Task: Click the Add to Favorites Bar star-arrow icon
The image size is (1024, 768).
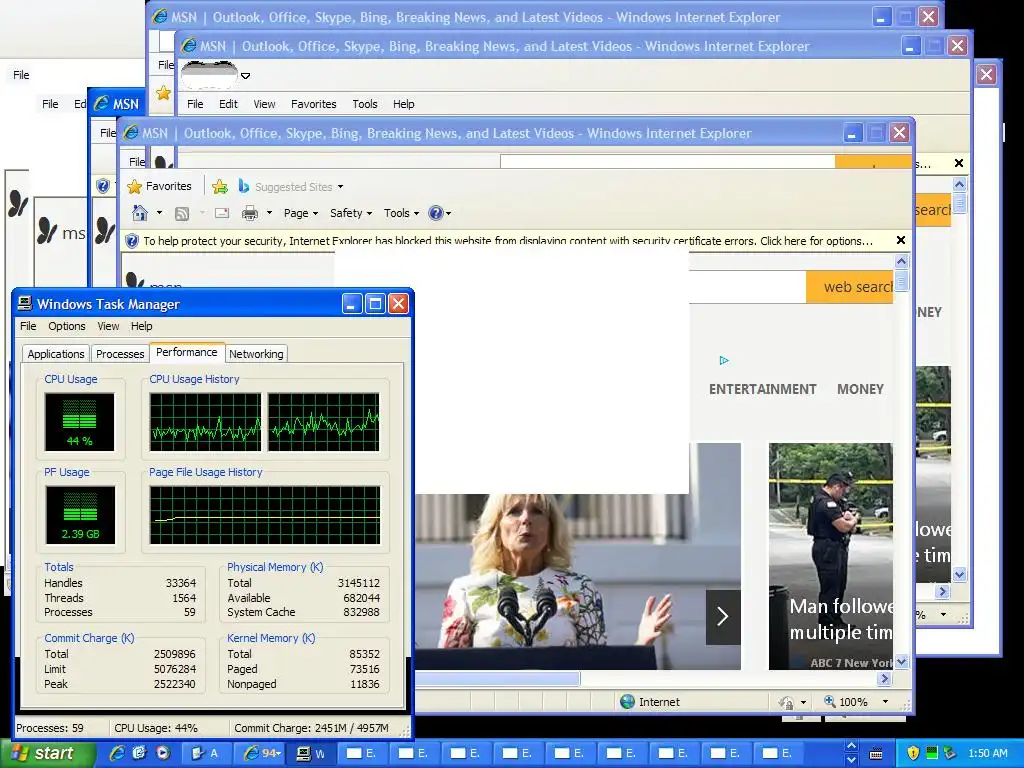Action: tap(220, 187)
